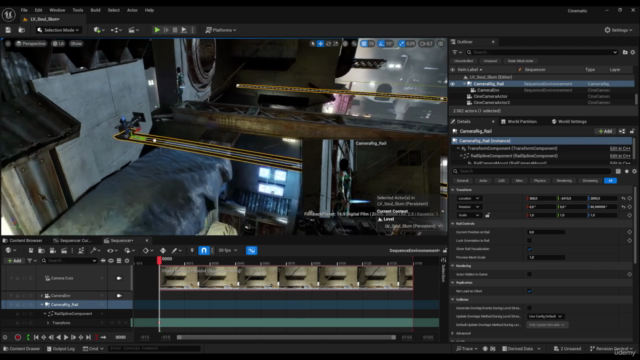Screen dimensions: 640x360
Task: Select the rotate gizmo in the viewport
Action: pyautogui.click(x=328, y=43)
